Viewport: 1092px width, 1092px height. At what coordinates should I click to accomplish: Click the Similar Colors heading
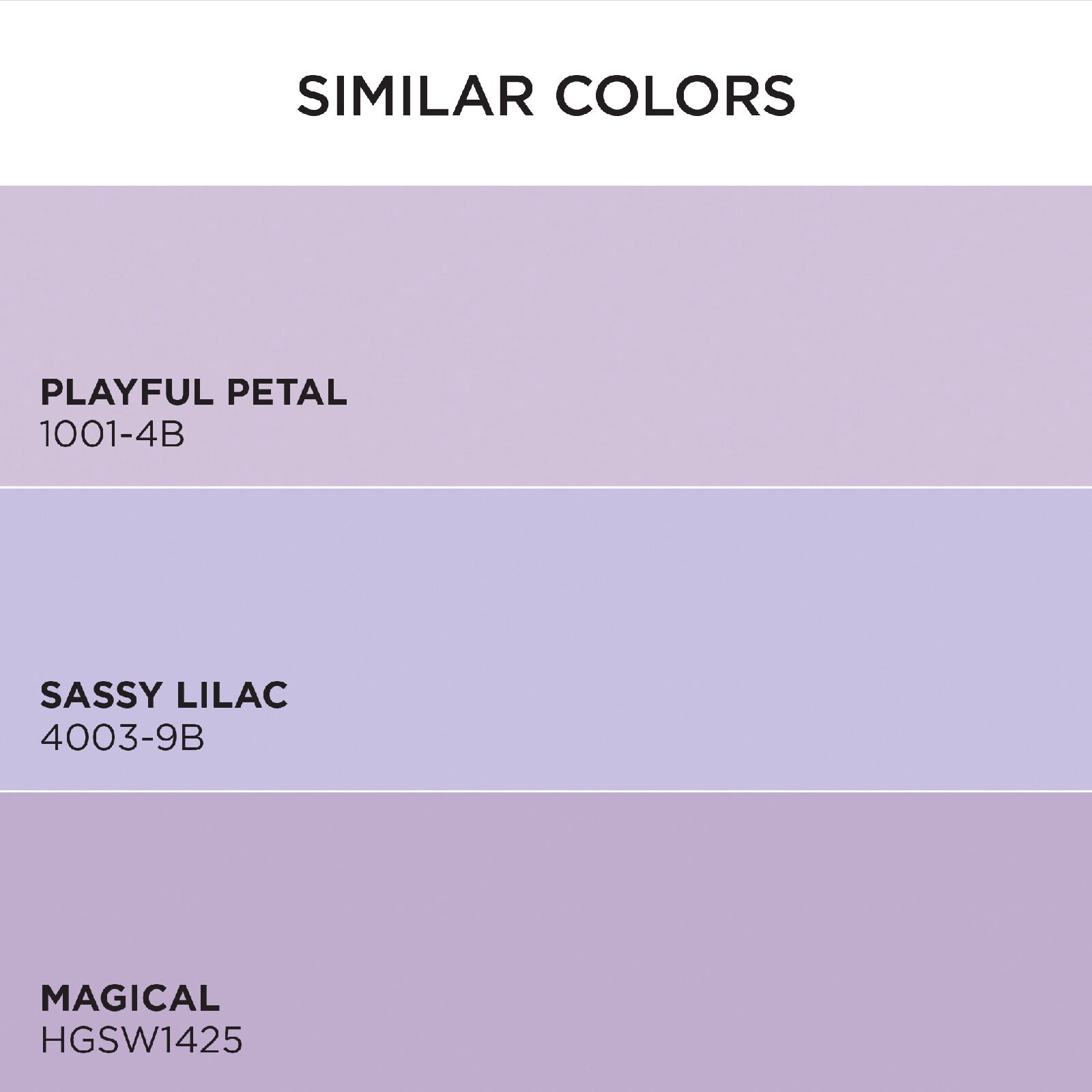pyautogui.click(x=546, y=96)
